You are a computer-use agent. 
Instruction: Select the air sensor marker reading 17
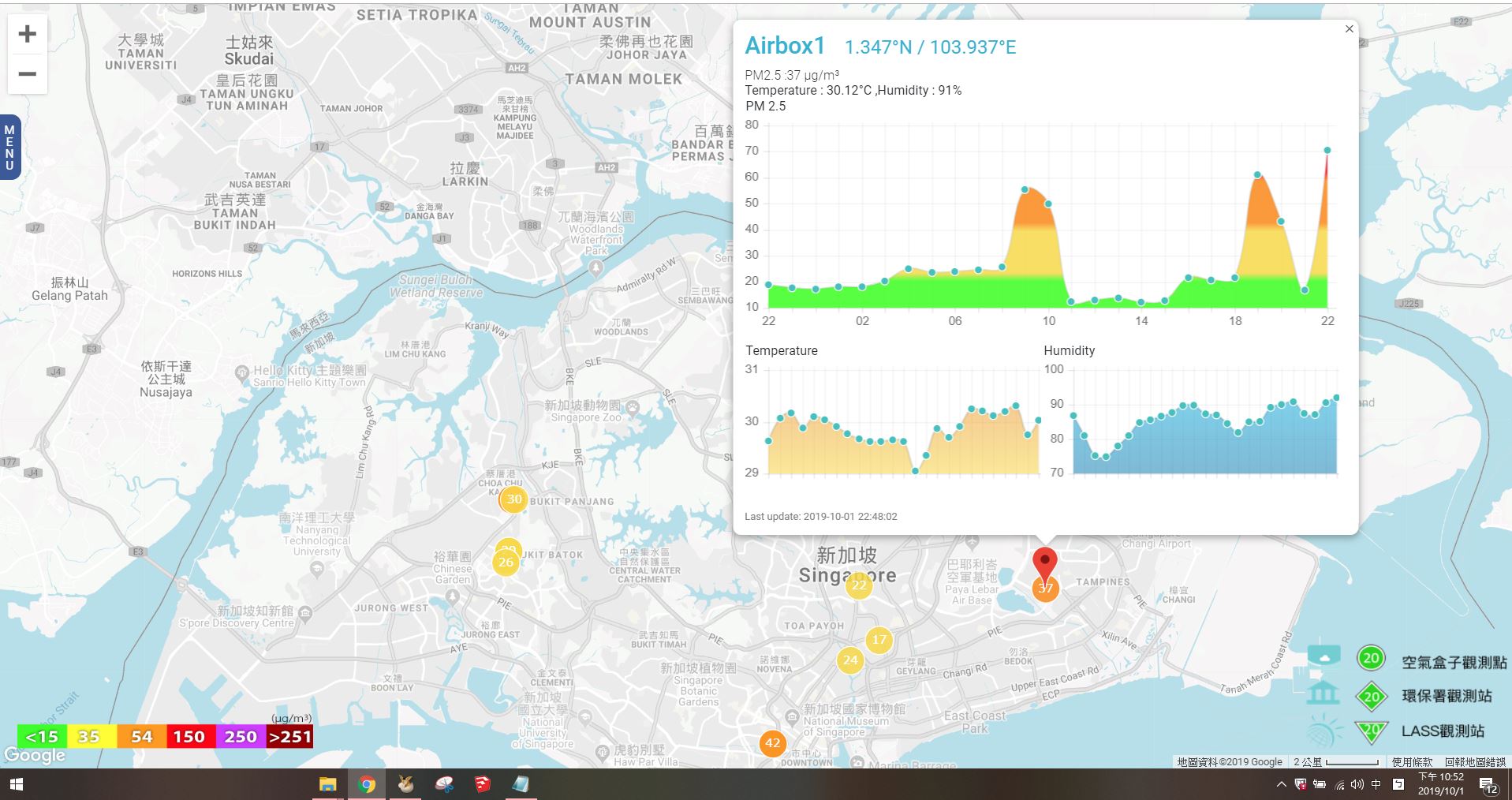click(x=879, y=640)
